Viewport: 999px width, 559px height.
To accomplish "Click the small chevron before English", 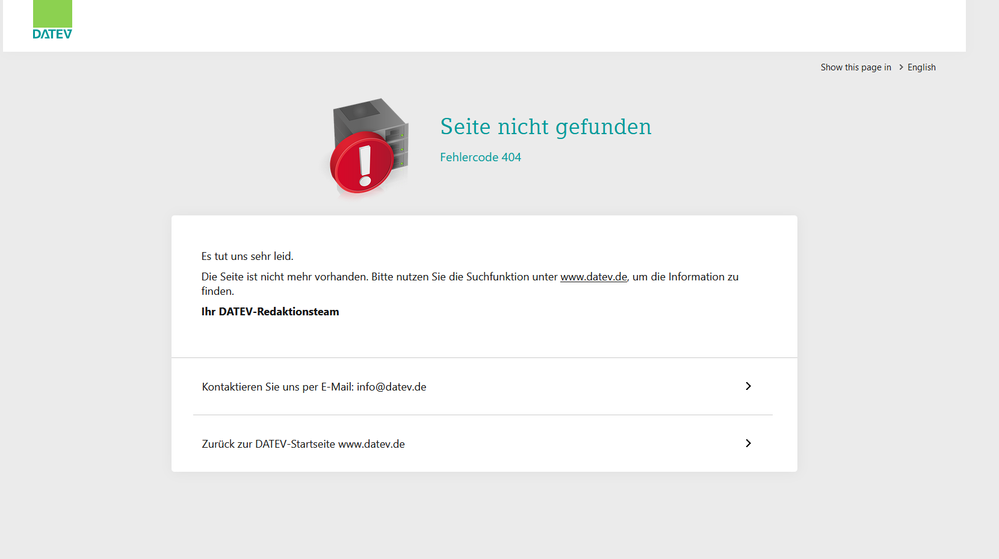I will point(900,67).
